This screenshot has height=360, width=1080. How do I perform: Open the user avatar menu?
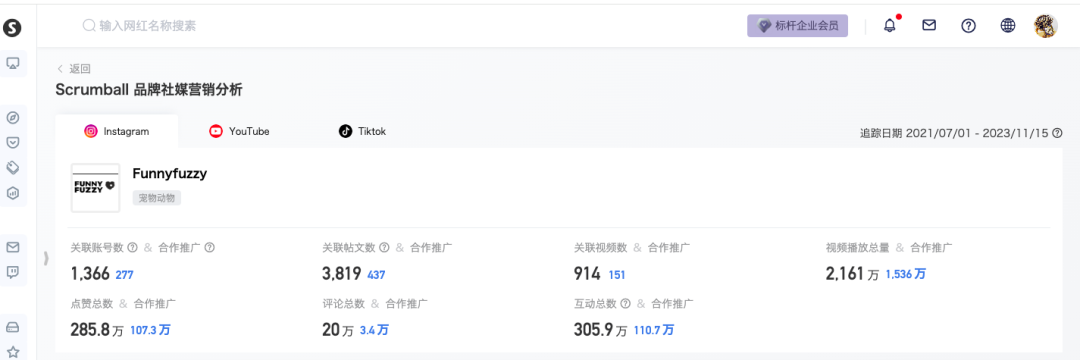click(x=1046, y=26)
